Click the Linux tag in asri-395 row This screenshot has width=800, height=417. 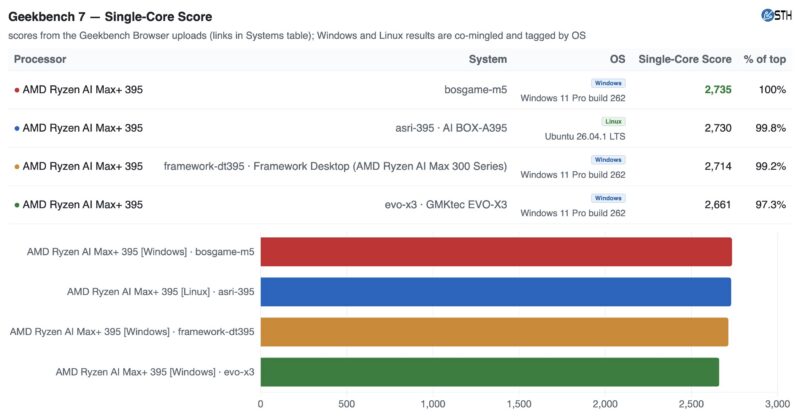click(x=613, y=121)
